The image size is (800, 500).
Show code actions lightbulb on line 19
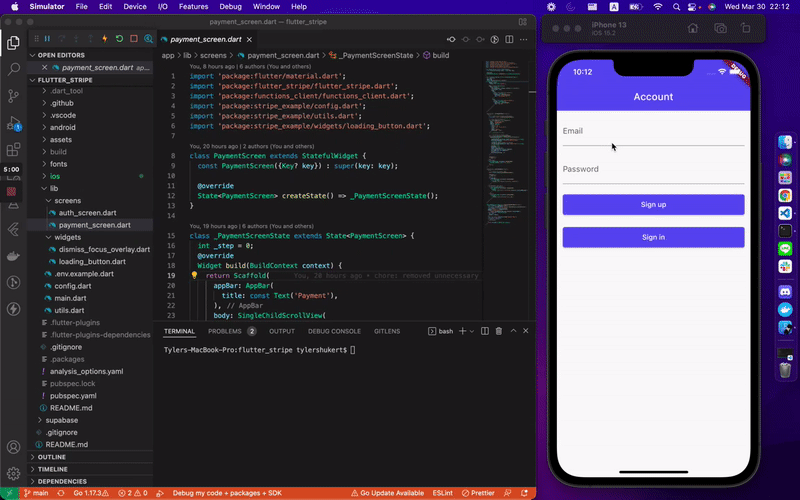point(194,275)
